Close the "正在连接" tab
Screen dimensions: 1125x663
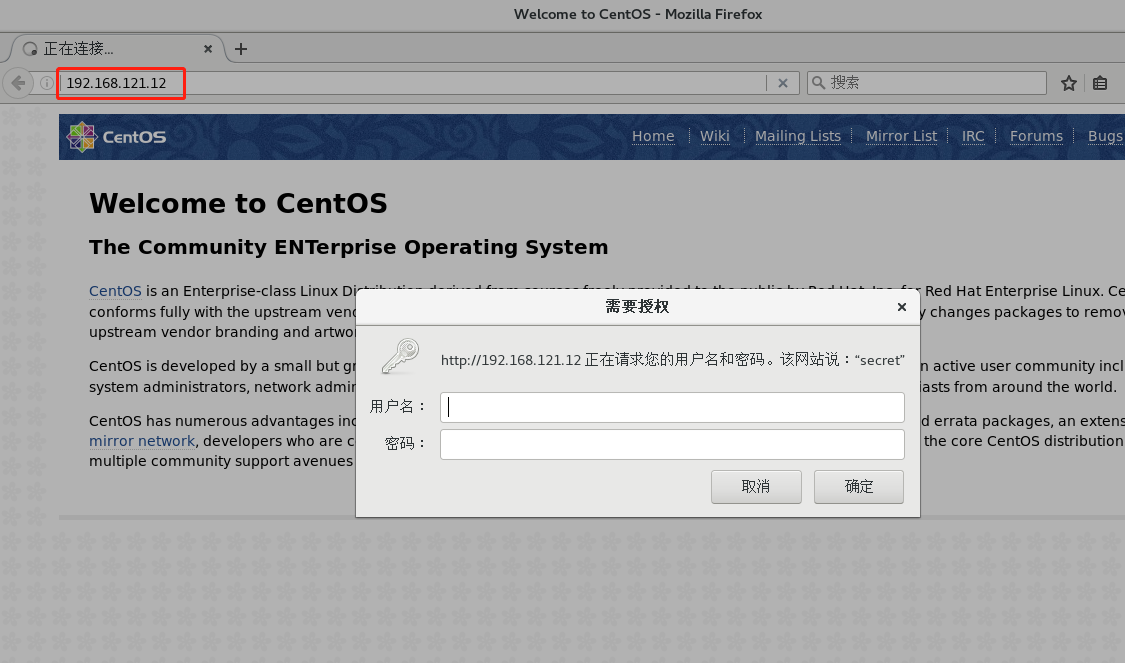(x=208, y=49)
